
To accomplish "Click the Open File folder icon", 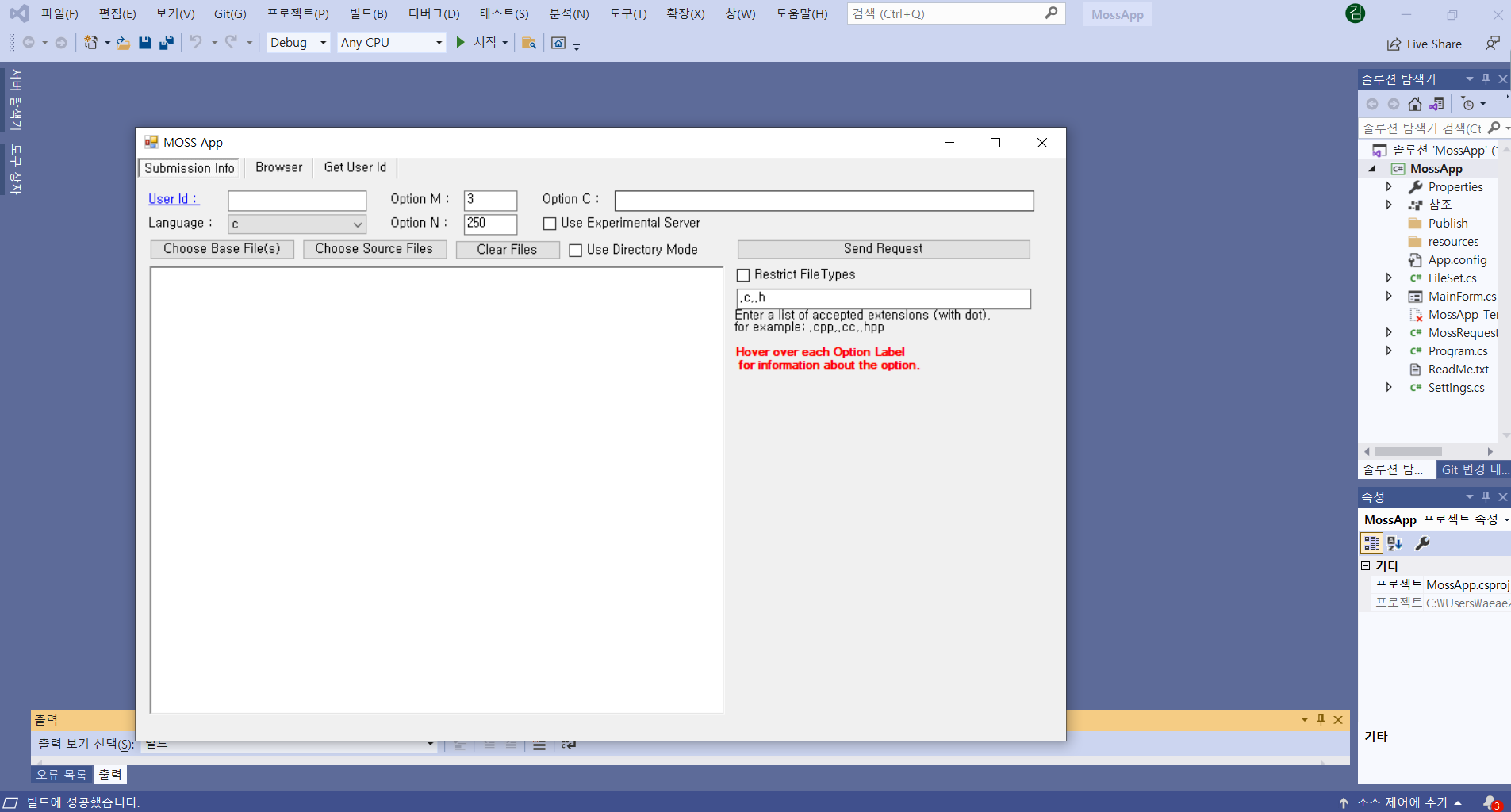I will pyautogui.click(x=123, y=43).
